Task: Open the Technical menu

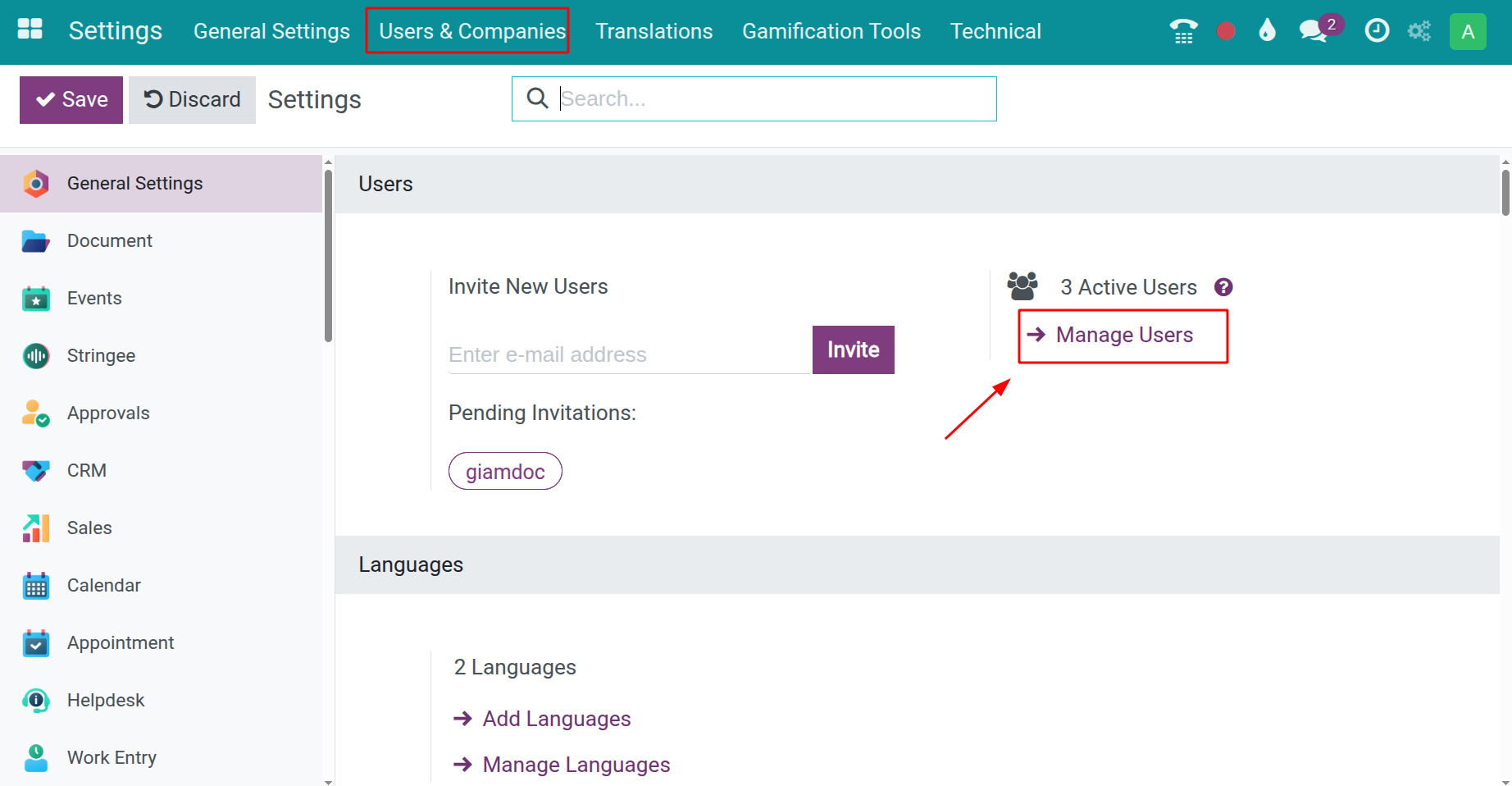Action: 995,31
